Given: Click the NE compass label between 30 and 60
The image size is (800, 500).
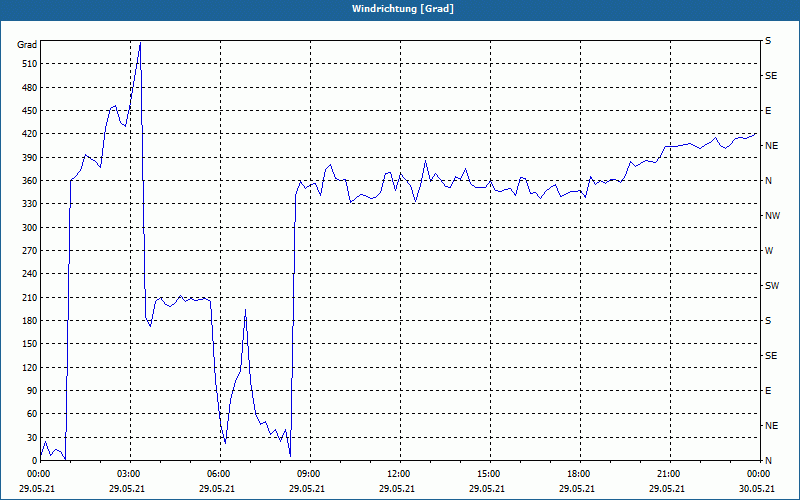Looking at the screenshot, I should point(771,426).
